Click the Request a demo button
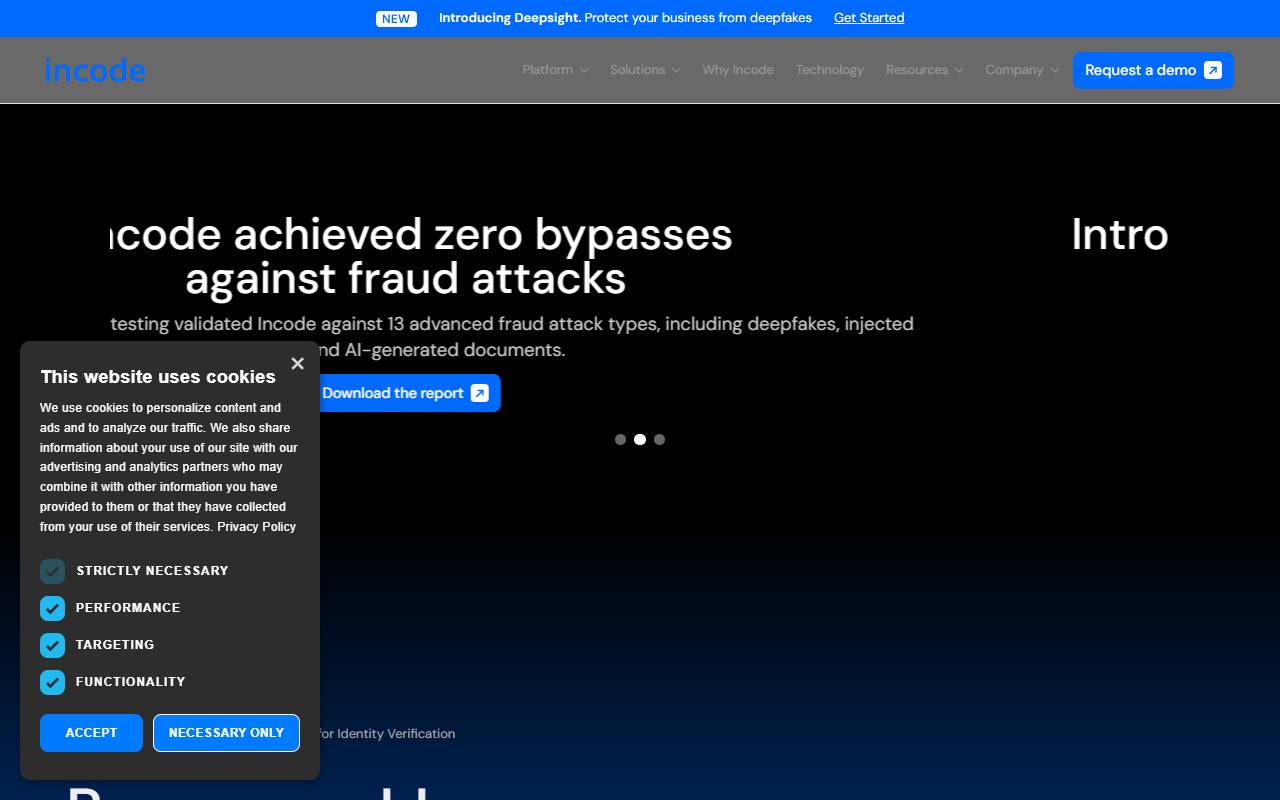1280x800 pixels. tap(1153, 70)
